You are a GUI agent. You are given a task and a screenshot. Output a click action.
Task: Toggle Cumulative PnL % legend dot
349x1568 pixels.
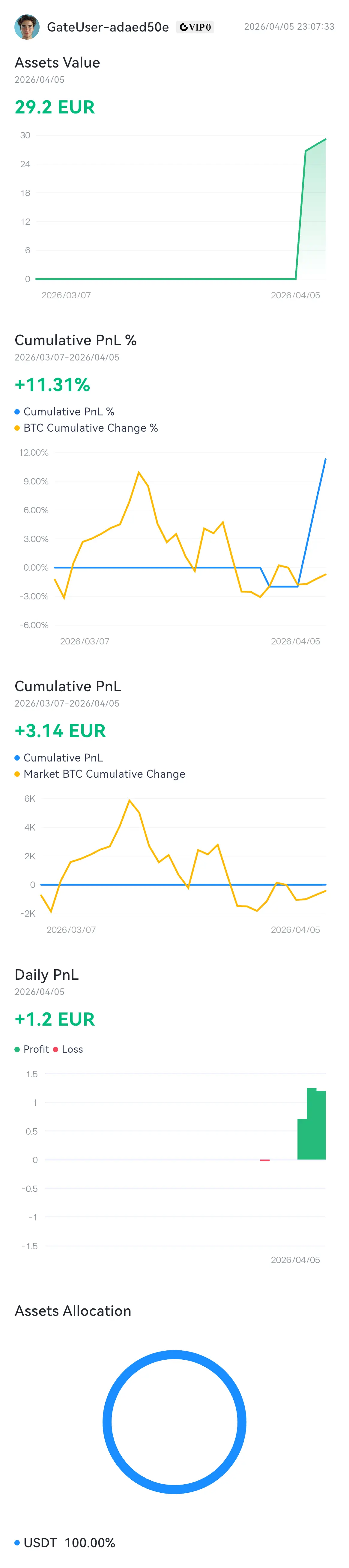tap(17, 412)
